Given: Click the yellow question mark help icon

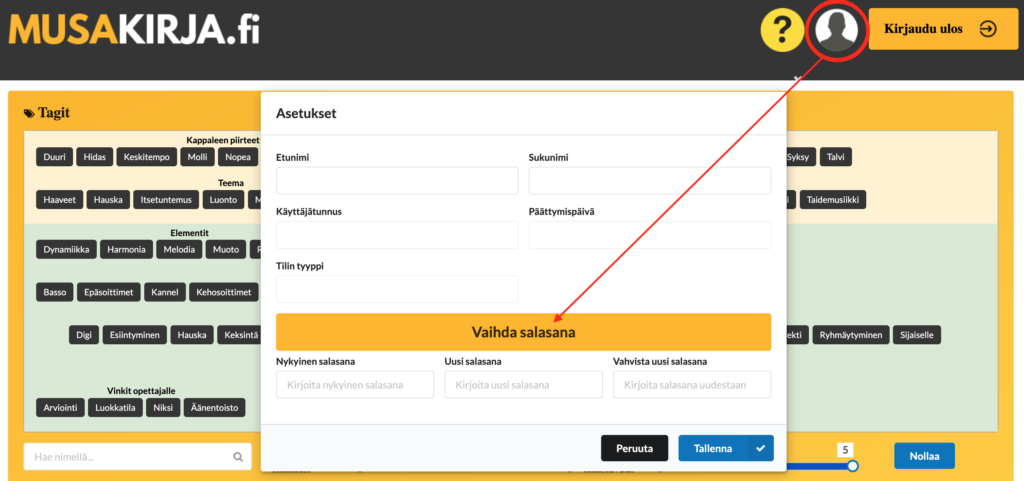Looking at the screenshot, I should click(x=782, y=30).
